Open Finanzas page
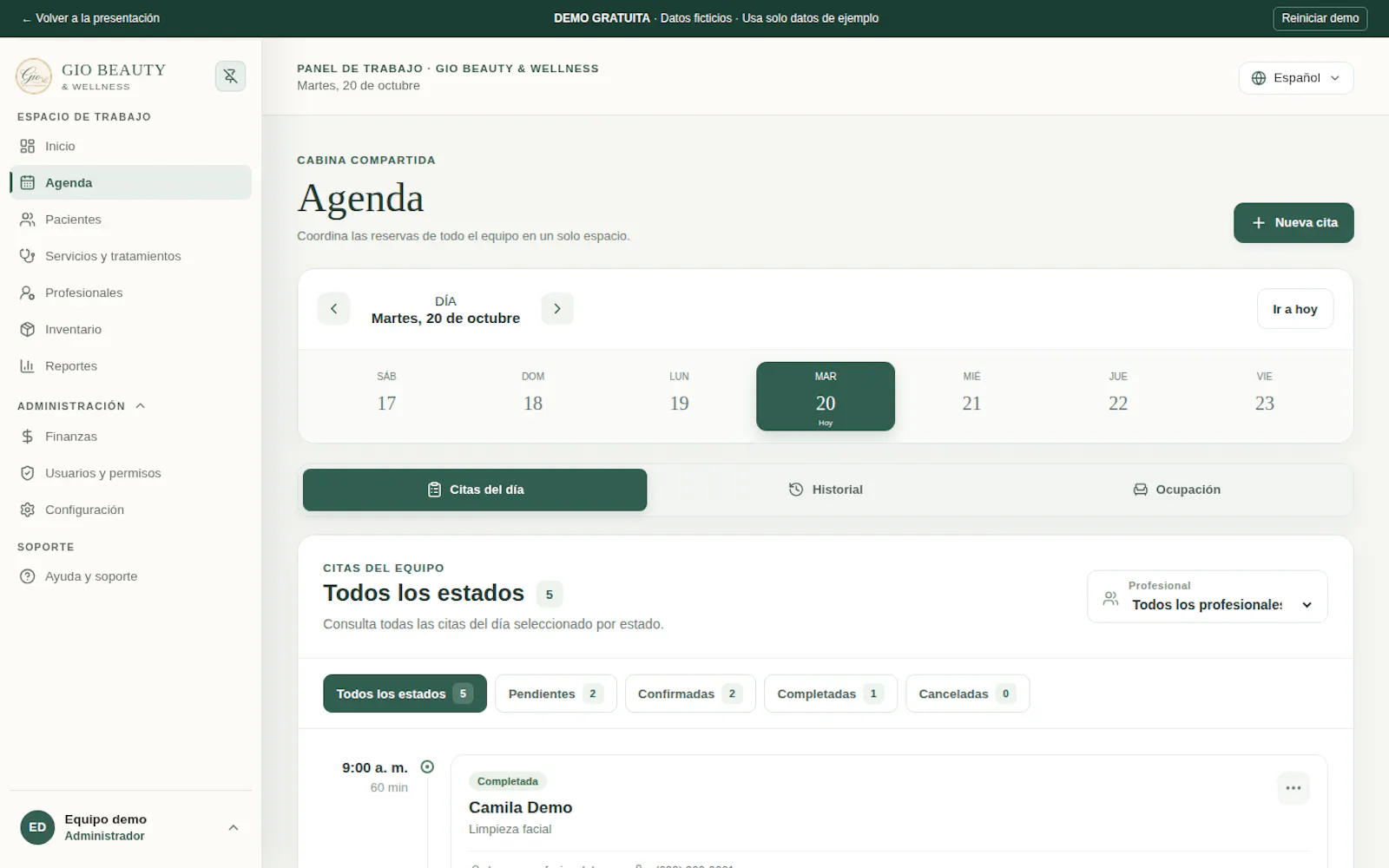 click(x=130, y=437)
